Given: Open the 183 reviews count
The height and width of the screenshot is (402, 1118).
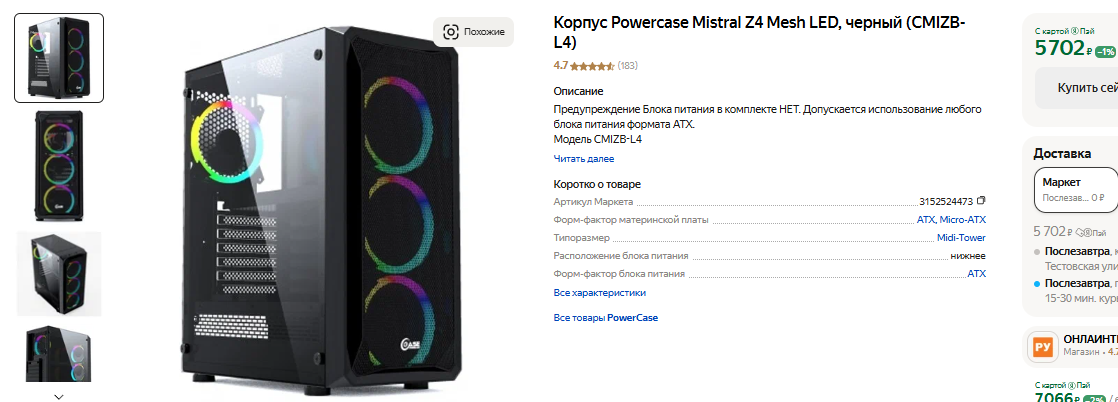Looking at the screenshot, I should tap(628, 66).
